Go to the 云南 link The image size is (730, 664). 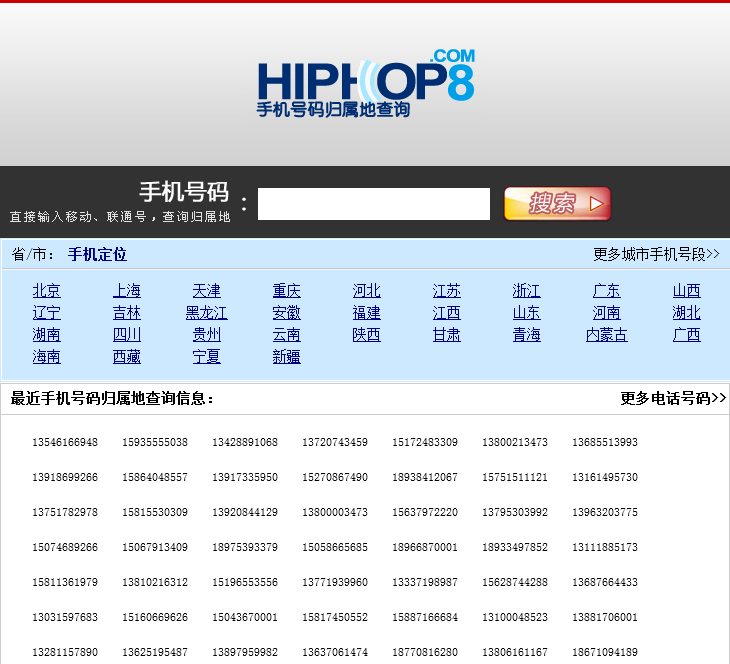[287, 334]
